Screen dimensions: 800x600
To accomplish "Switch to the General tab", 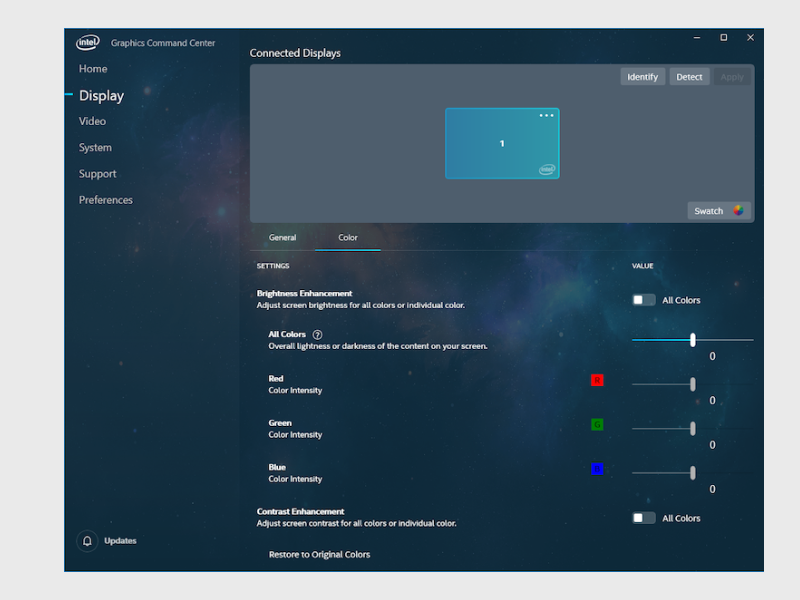I will click(x=282, y=238).
